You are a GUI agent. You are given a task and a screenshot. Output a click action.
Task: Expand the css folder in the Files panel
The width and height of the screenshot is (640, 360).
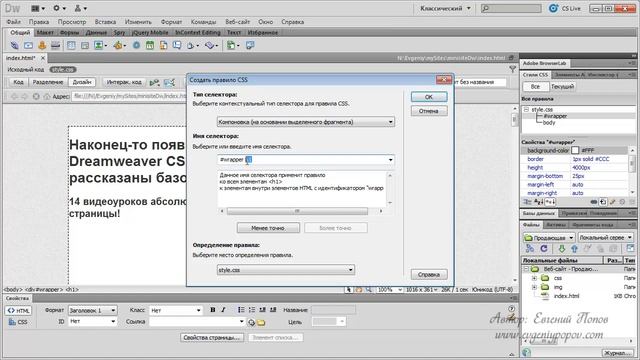pos(534,278)
